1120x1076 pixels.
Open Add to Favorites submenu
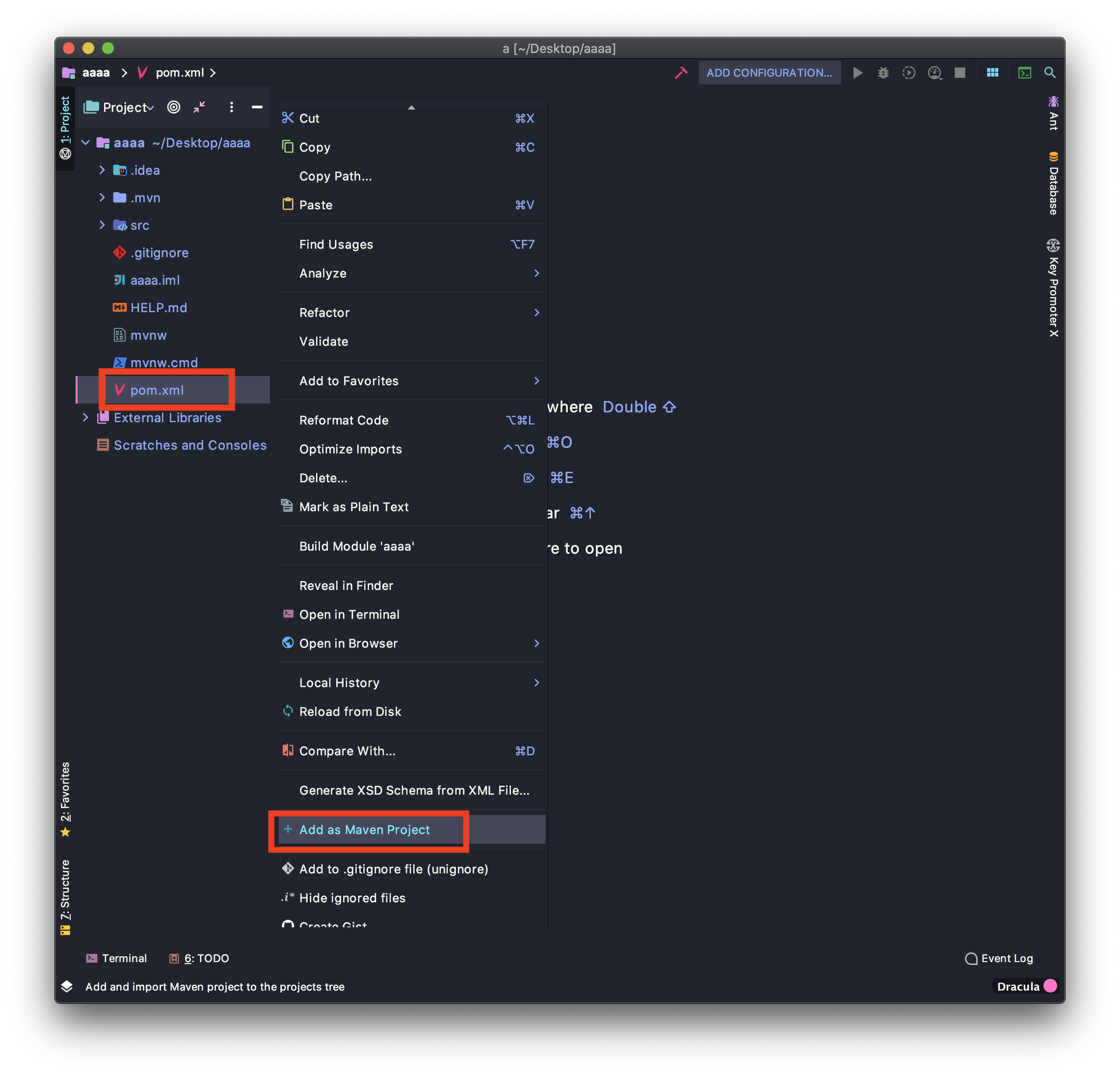(411, 380)
